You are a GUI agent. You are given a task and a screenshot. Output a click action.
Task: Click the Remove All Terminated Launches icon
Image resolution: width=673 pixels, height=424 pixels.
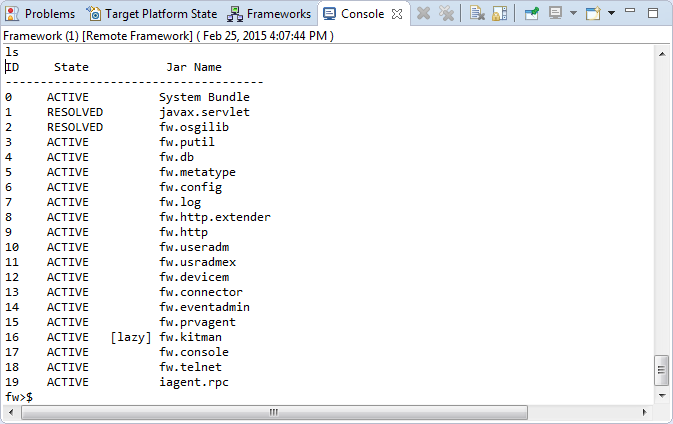click(446, 14)
